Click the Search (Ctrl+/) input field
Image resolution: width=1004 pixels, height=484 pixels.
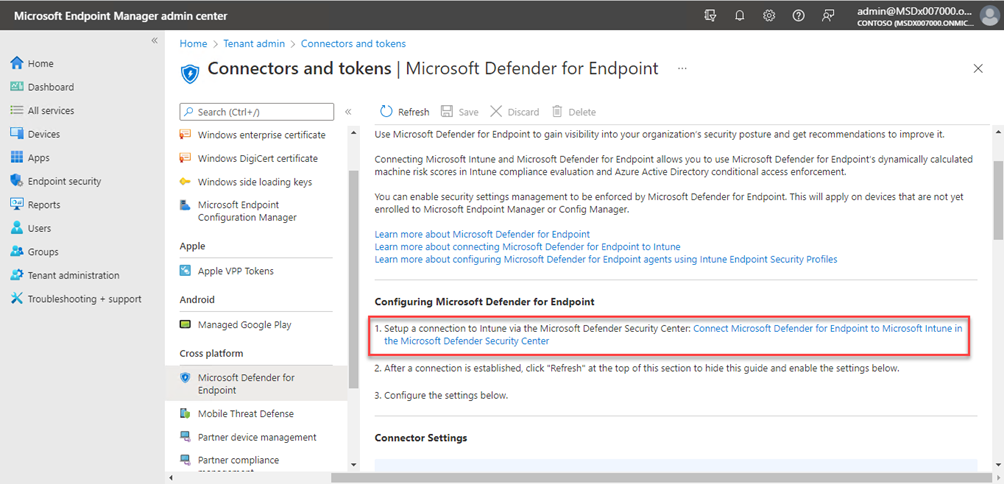[257, 111]
